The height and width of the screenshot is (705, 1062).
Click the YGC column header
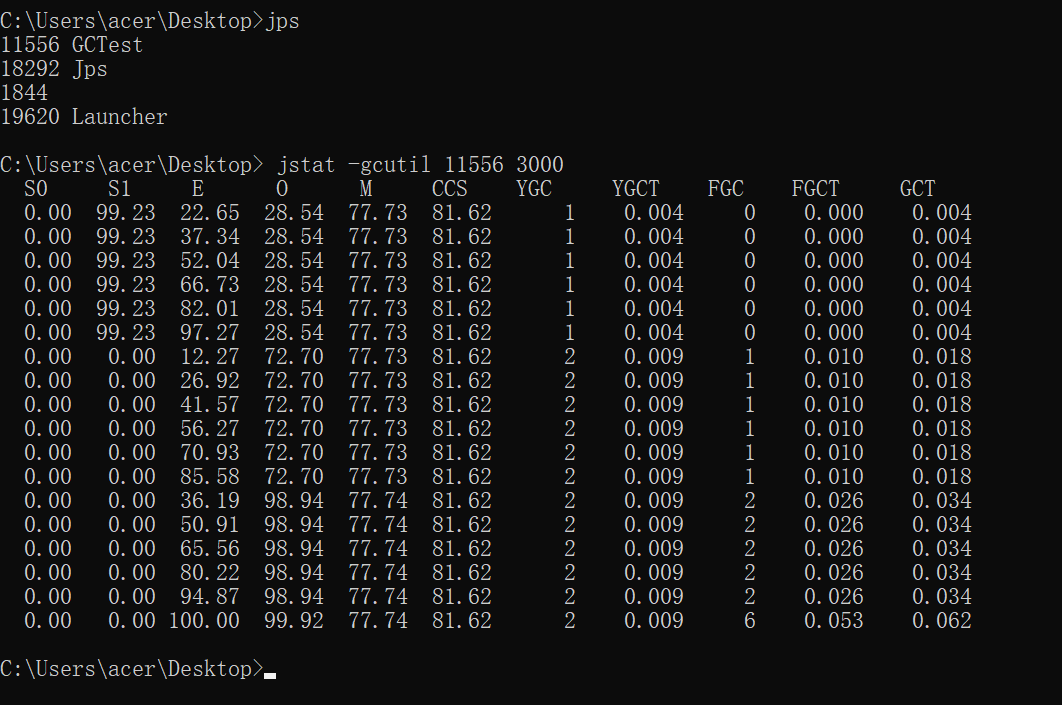tap(534, 189)
